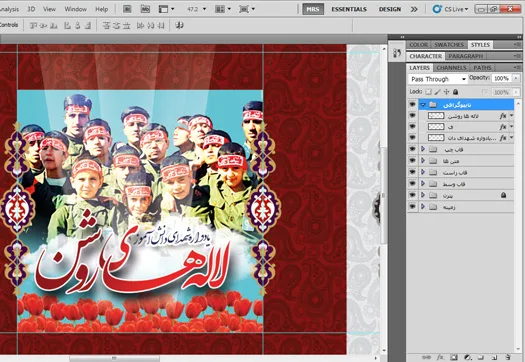Click the Link layers icon
The image size is (525, 362).
(x=427, y=358)
